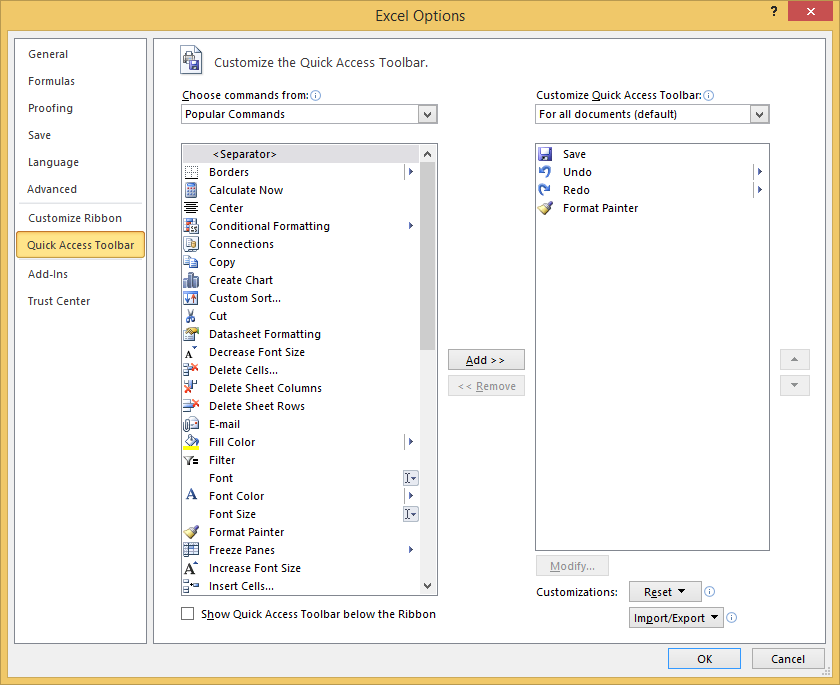
Task: Click the Fill Color paint bucket icon
Action: coord(191,442)
